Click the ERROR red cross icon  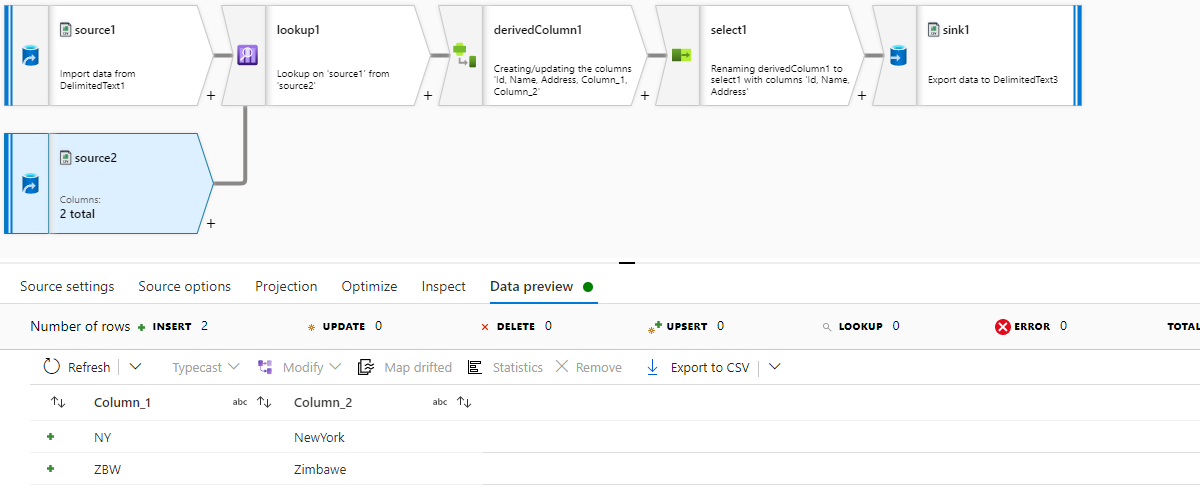1003,326
